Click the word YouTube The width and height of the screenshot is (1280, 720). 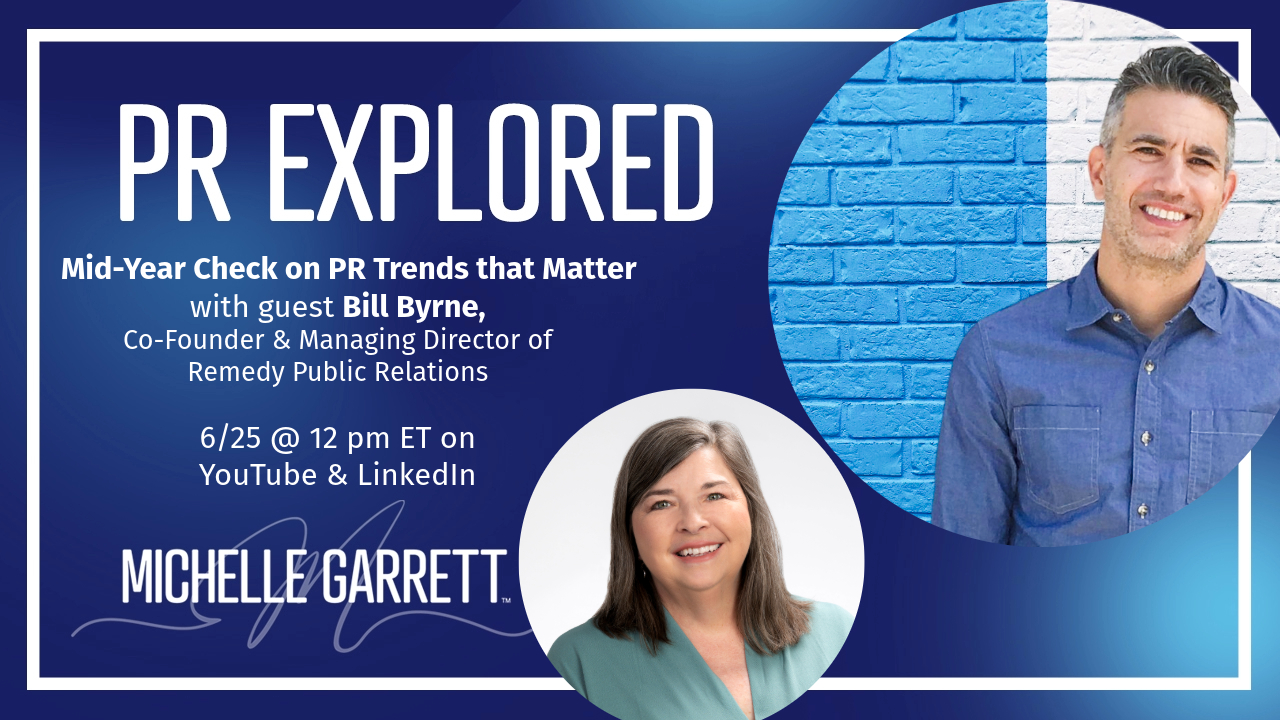pyautogui.click(x=259, y=474)
